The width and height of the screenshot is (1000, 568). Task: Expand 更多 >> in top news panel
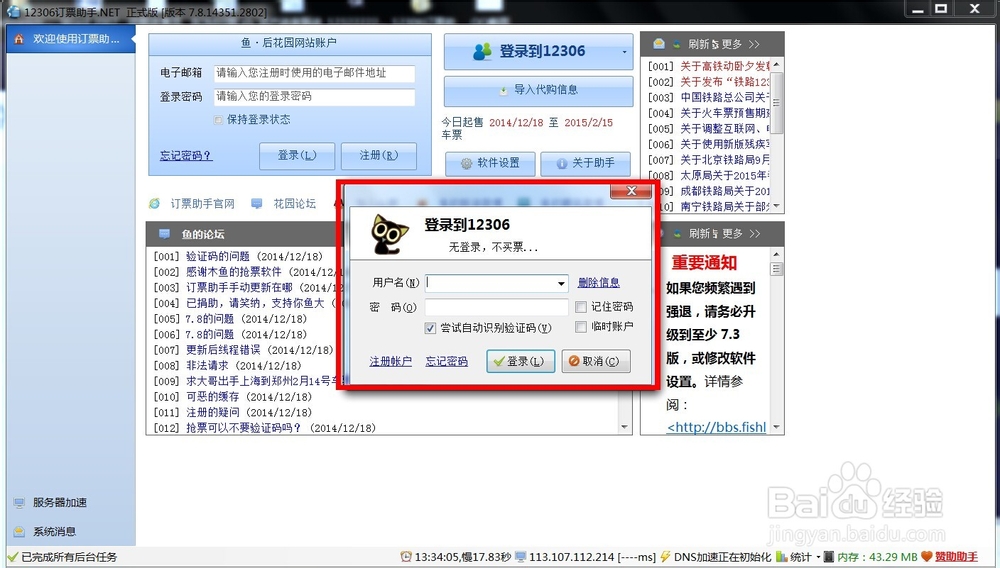(740, 44)
